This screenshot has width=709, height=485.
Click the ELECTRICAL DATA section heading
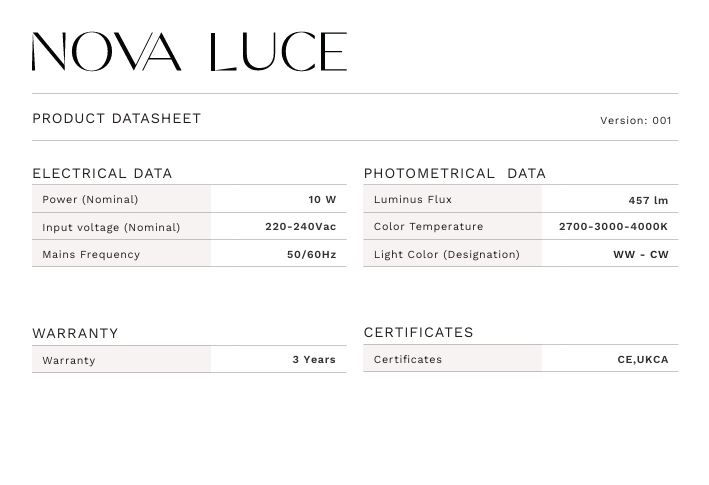click(102, 173)
